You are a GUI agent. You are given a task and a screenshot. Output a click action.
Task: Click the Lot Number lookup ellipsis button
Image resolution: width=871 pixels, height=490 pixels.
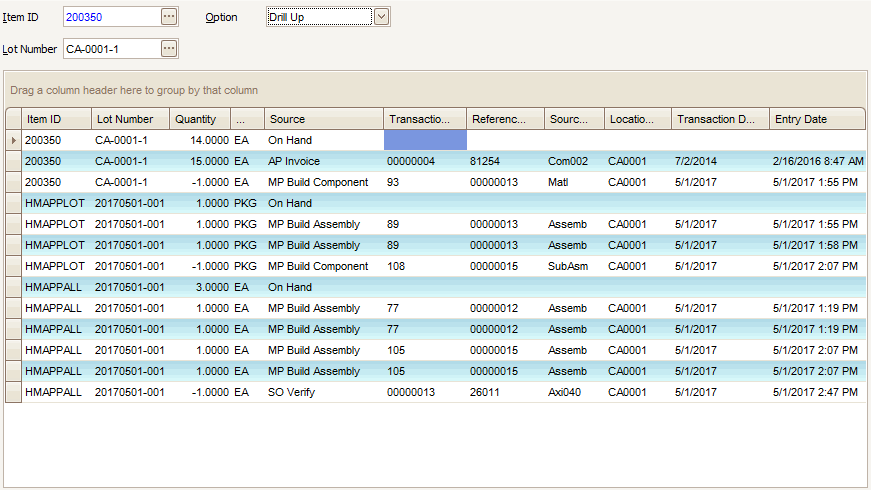(x=169, y=49)
